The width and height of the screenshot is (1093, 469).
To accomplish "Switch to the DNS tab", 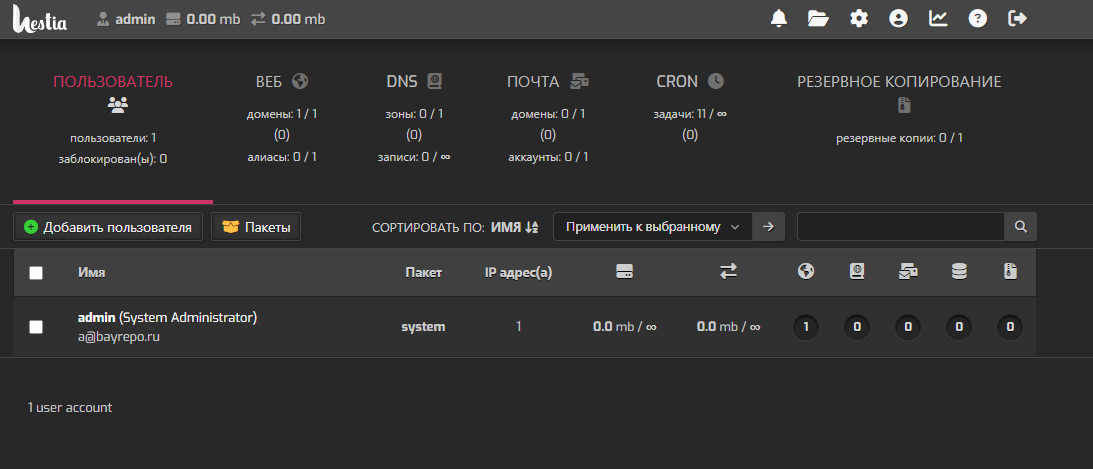I will coord(414,82).
